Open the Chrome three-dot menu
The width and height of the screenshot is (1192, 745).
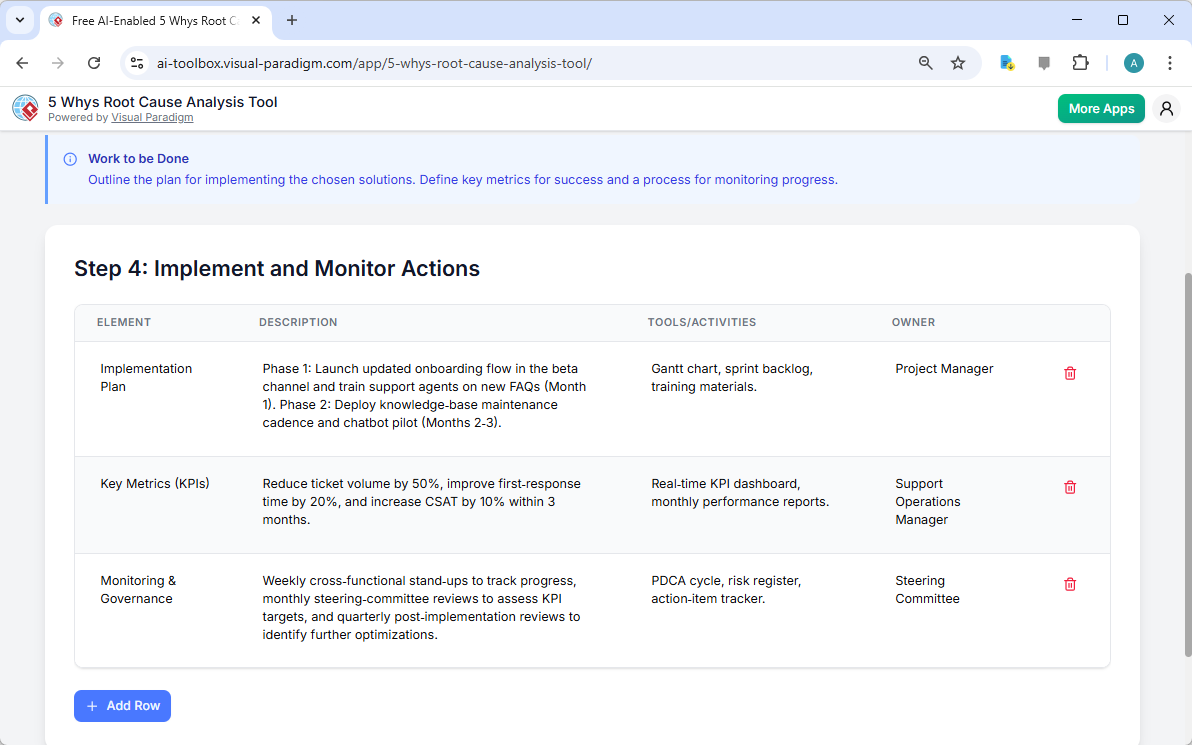click(x=1170, y=62)
